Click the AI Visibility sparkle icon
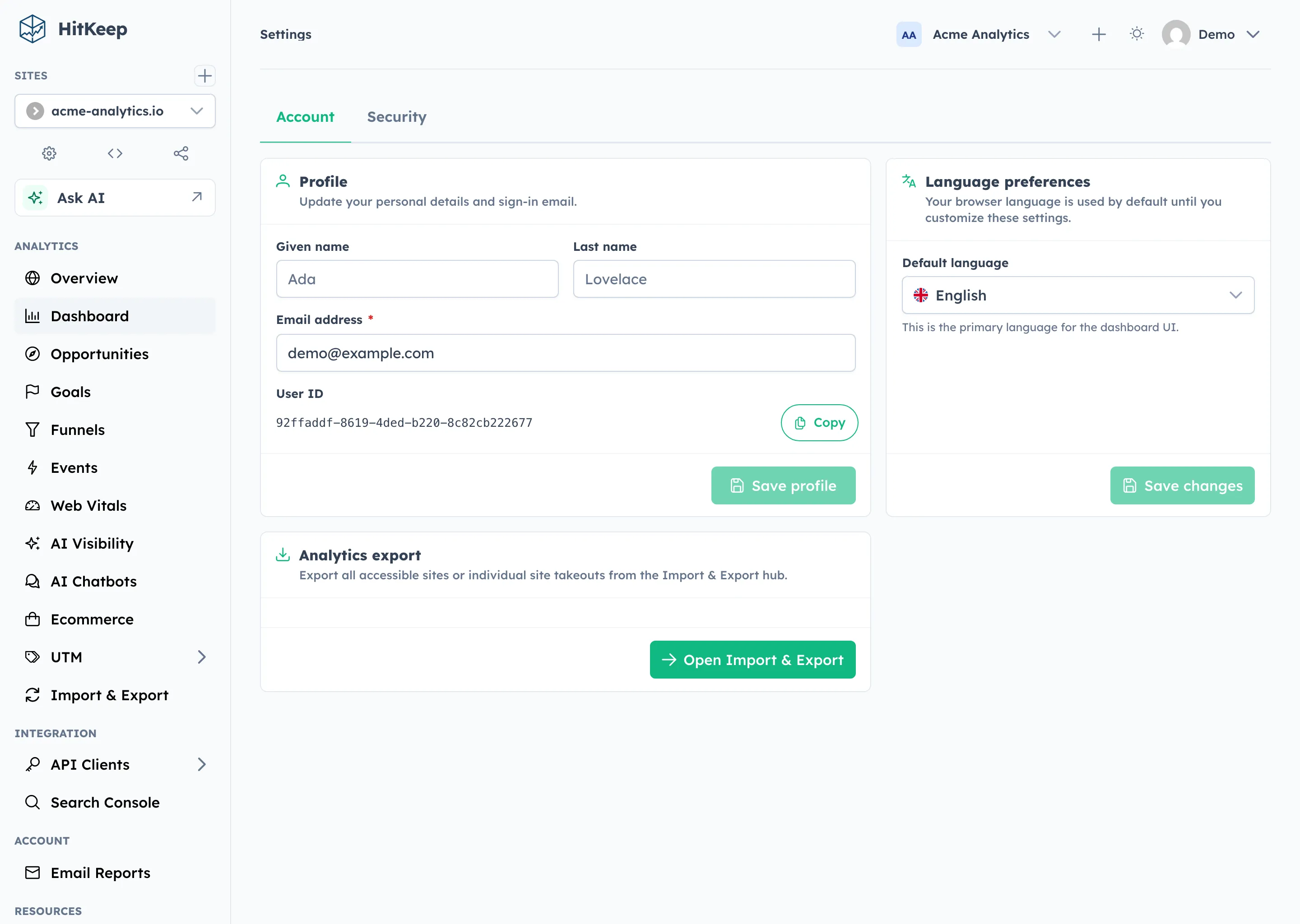The width and height of the screenshot is (1300, 924). coord(32,543)
